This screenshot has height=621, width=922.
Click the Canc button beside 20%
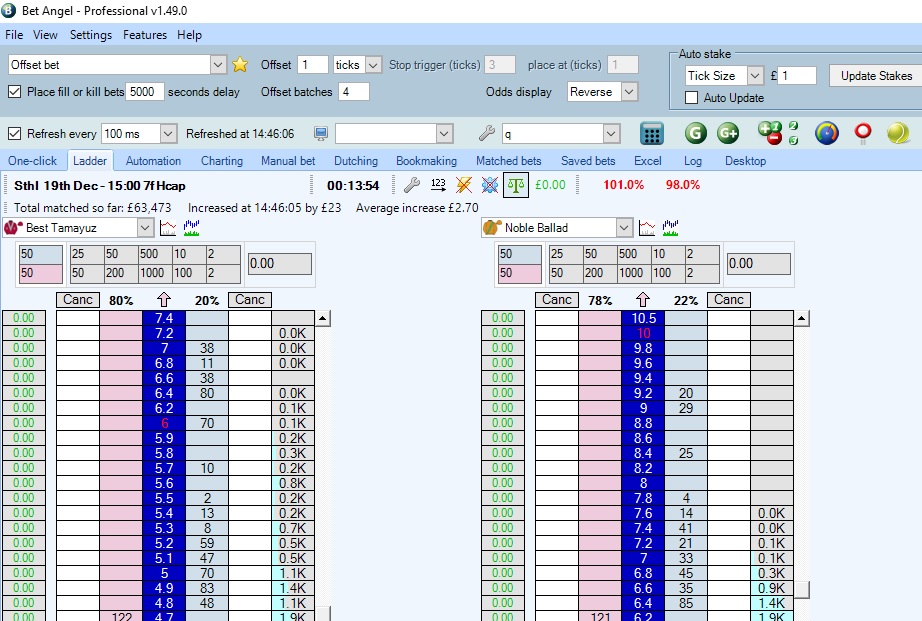pos(250,300)
